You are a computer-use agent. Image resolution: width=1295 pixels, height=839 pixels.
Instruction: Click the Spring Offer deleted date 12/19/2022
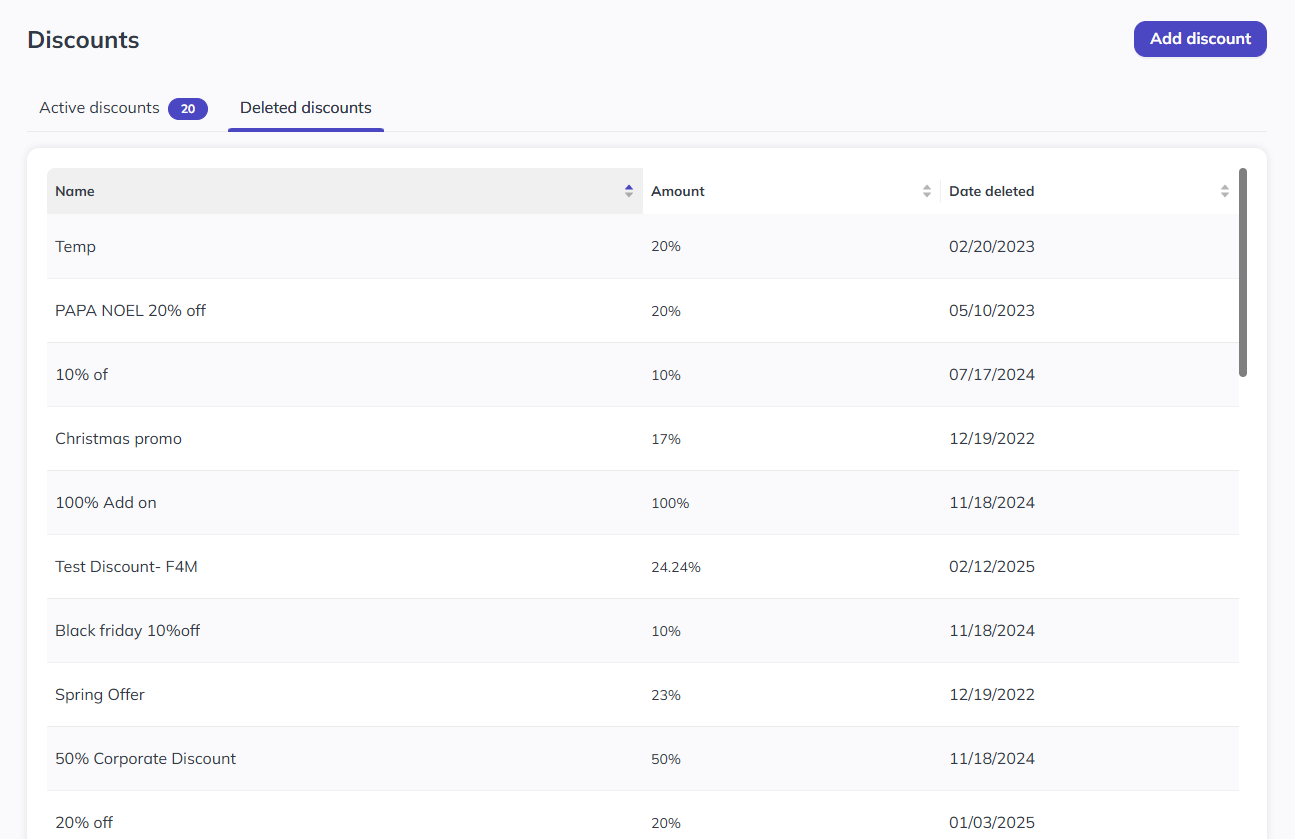pos(992,695)
